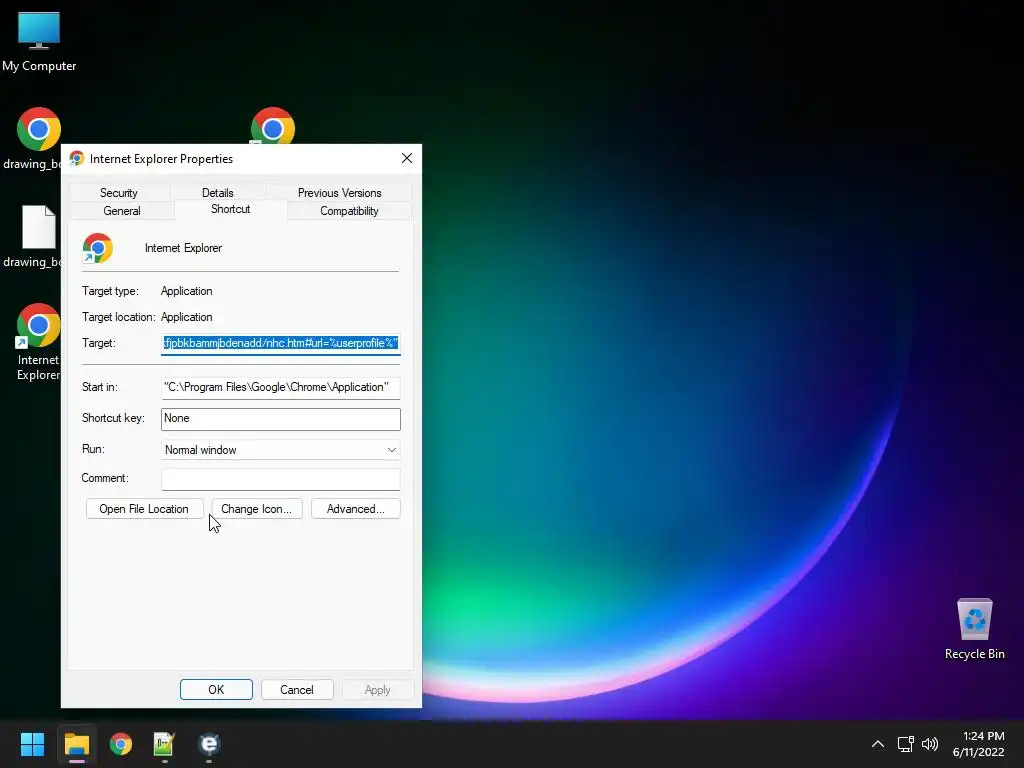Open the Recycle Bin icon
1024x768 pixels.
(x=974, y=628)
